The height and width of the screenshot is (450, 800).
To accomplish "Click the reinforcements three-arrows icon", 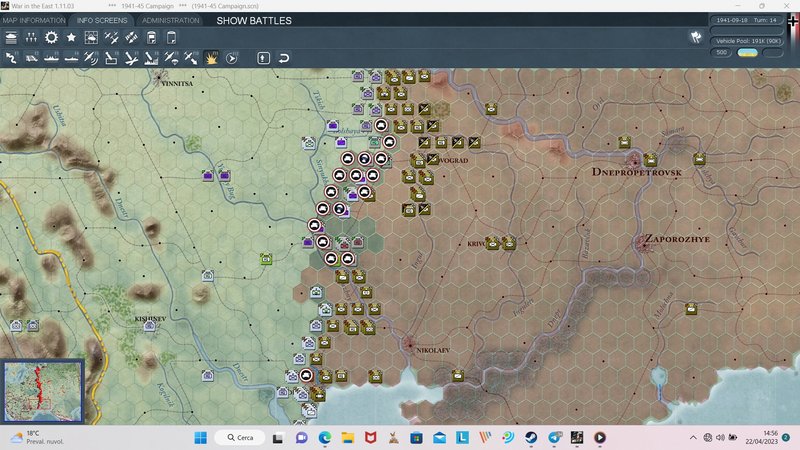I will (x=31, y=38).
